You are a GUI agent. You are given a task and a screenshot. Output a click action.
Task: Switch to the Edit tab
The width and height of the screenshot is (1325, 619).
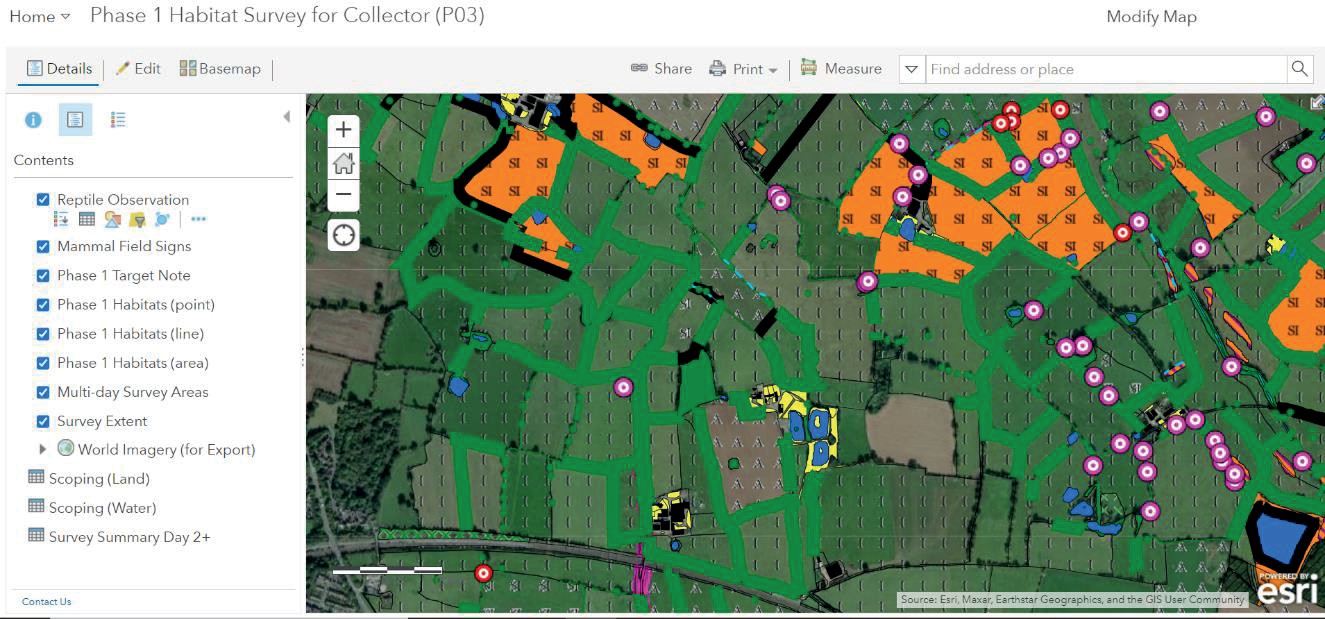click(x=138, y=69)
